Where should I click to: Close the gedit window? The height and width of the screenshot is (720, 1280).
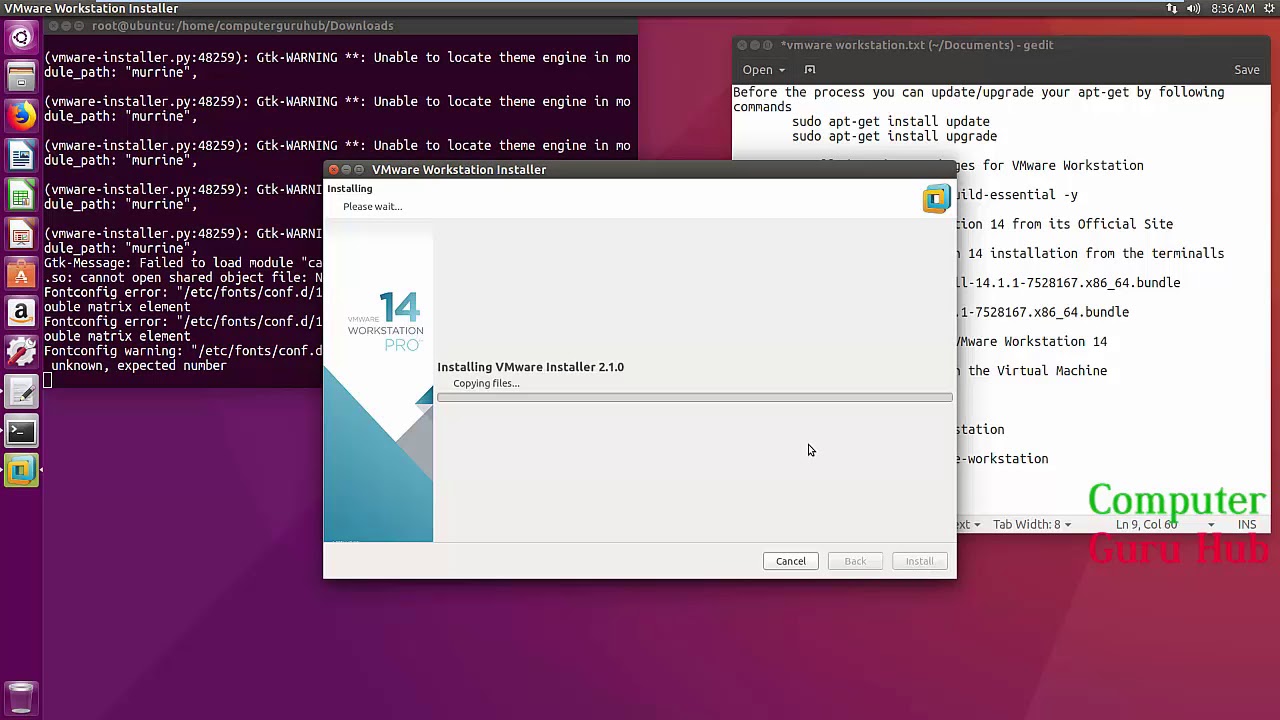tap(742, 45)
